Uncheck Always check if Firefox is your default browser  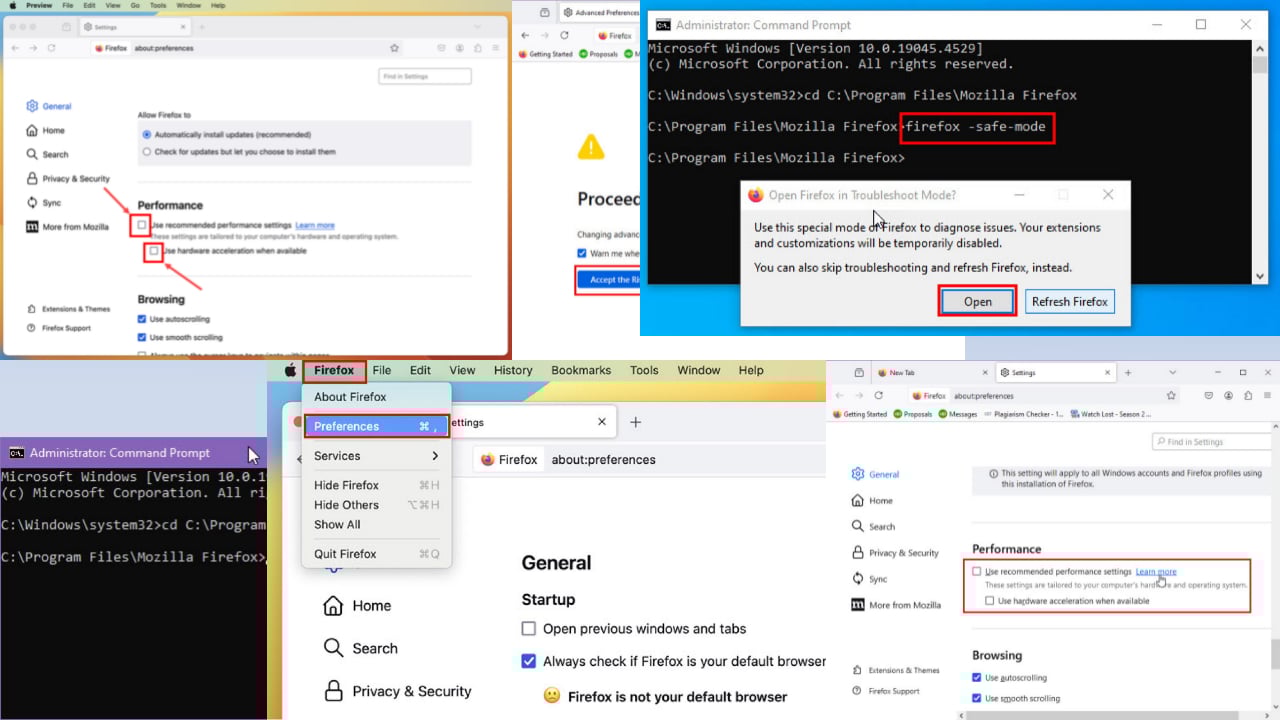coord(529,661)
